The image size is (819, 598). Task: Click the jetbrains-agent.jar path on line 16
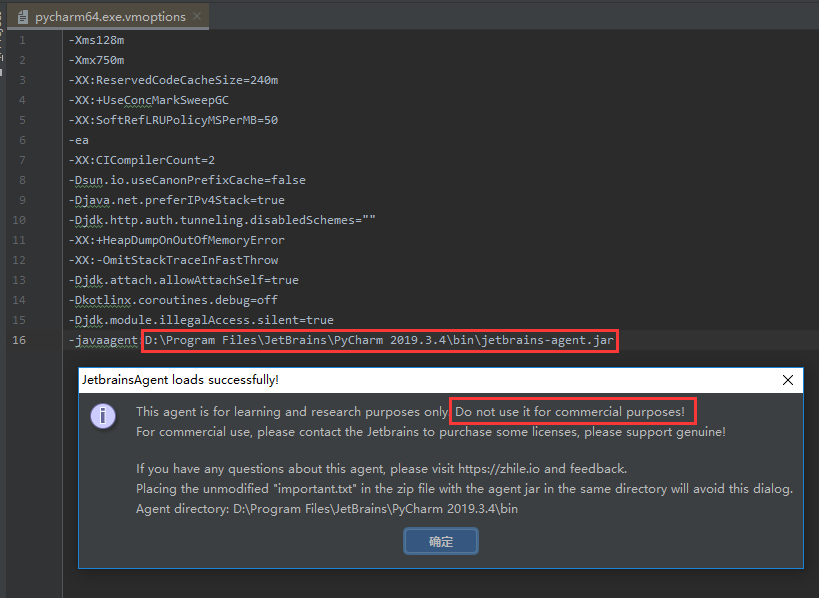(379, 341)
